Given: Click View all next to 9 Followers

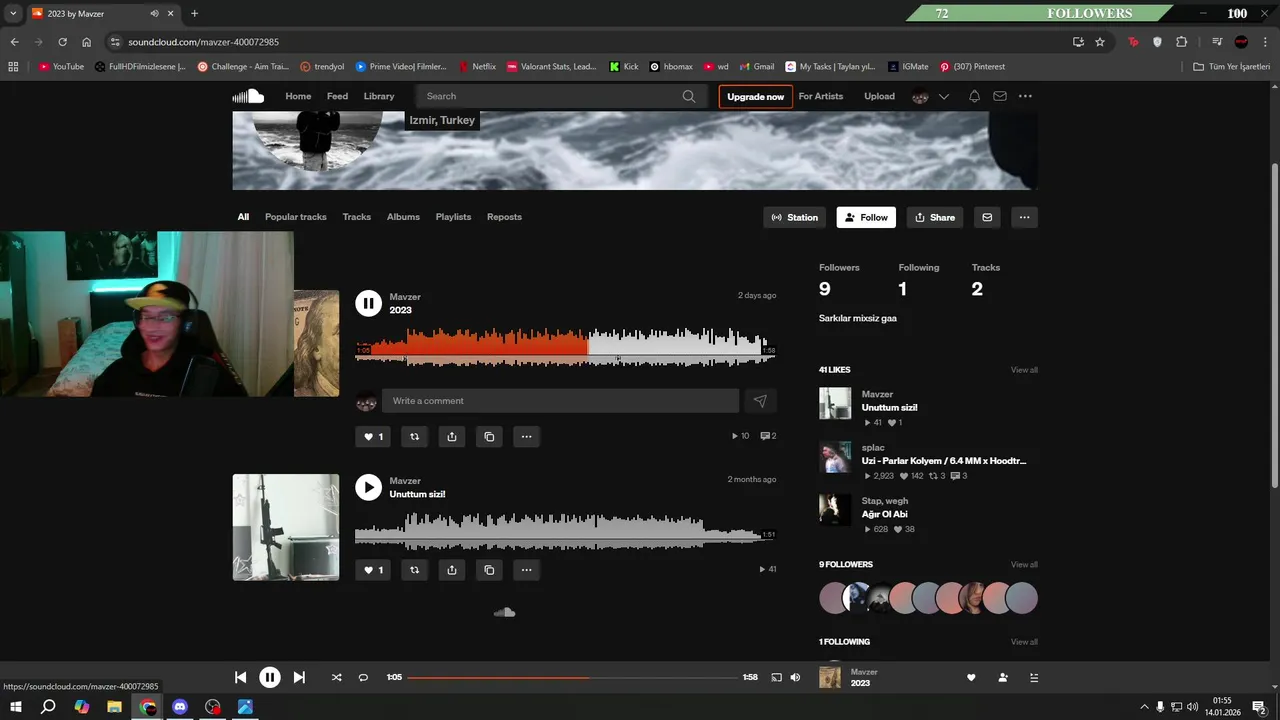Looking at the screenshot, I should (1024, 565).
